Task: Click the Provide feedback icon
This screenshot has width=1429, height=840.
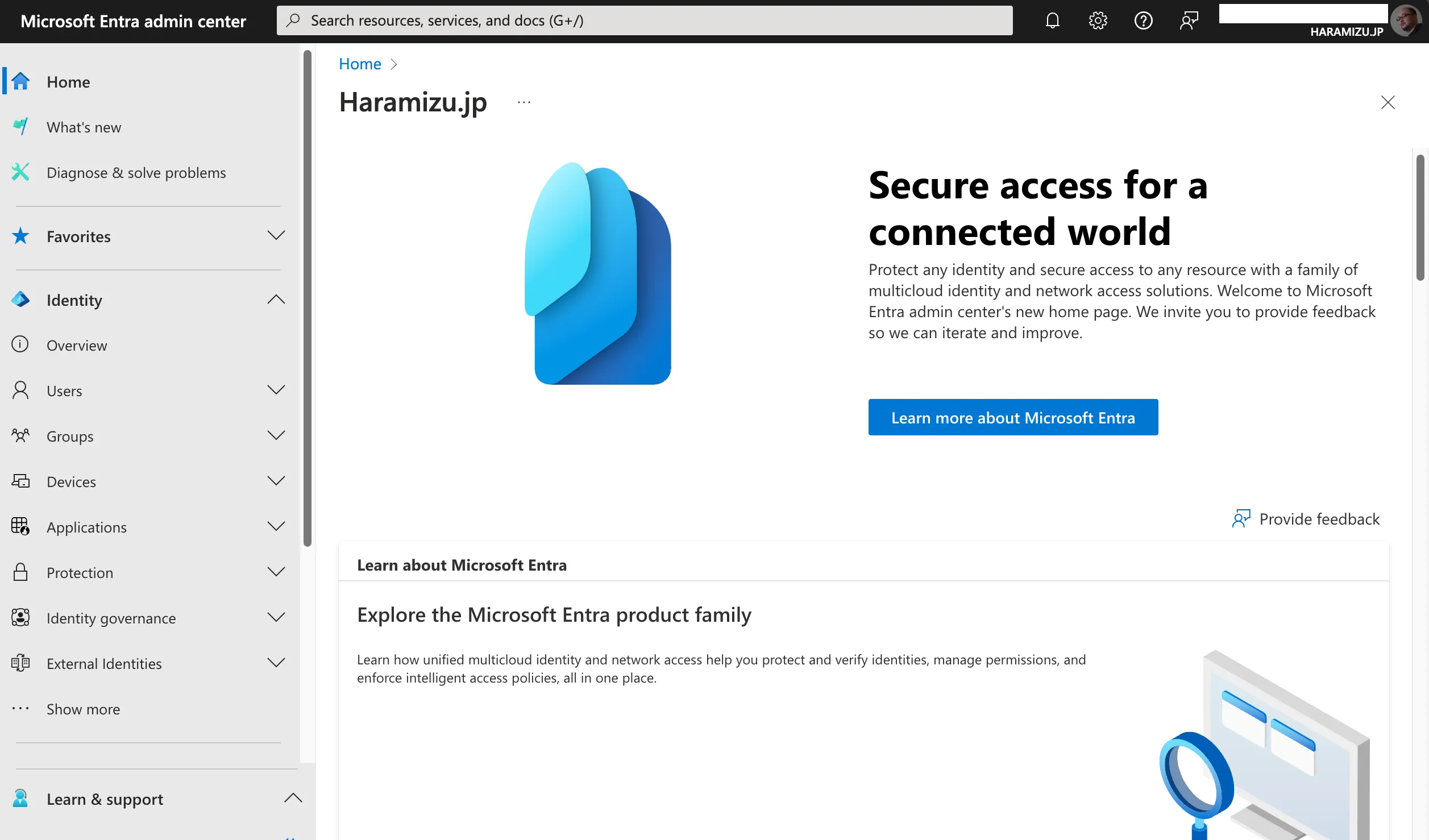Action: [1241, 518]
